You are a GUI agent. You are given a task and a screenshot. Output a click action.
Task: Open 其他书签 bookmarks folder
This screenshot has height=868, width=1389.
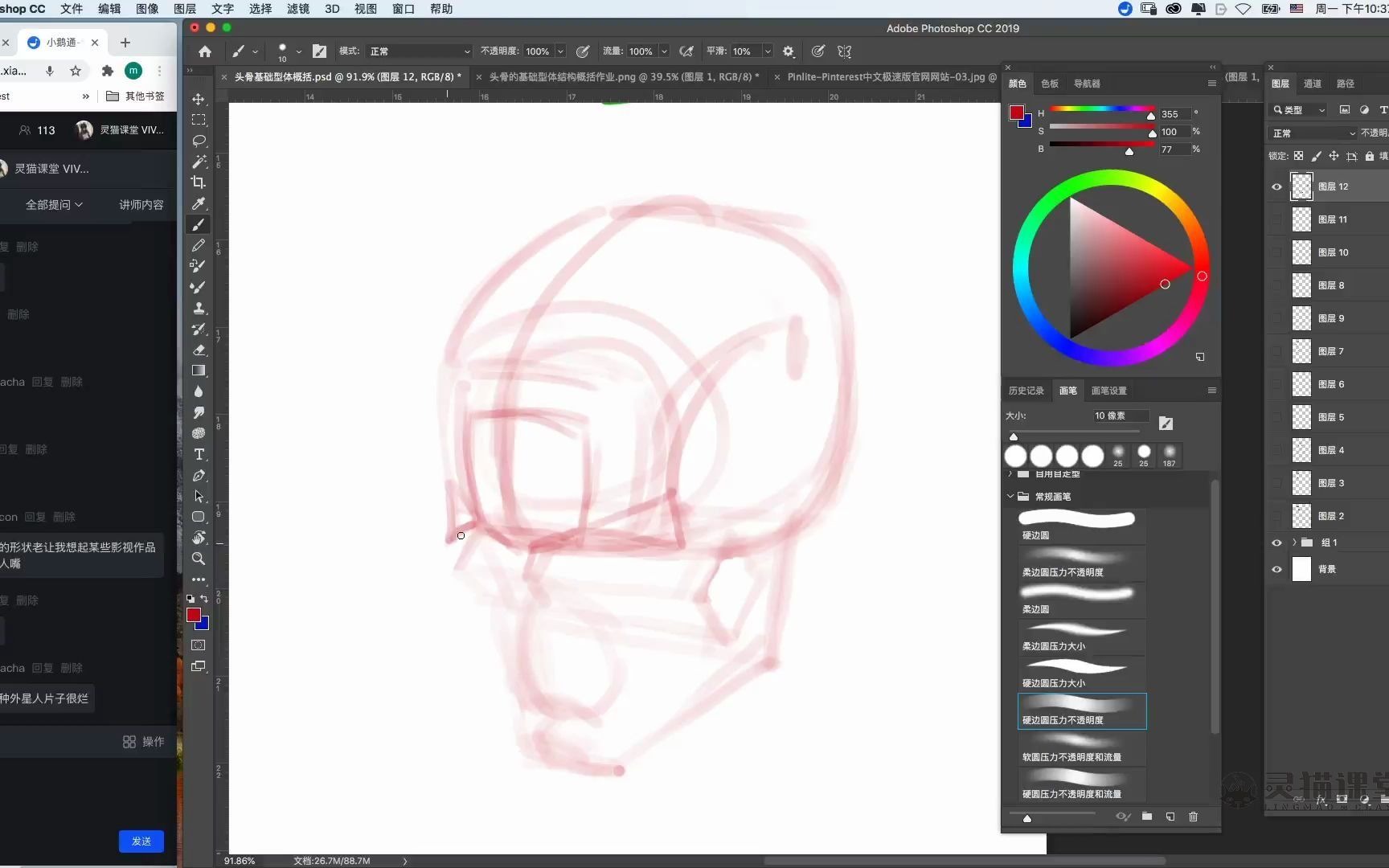[135, 96]
